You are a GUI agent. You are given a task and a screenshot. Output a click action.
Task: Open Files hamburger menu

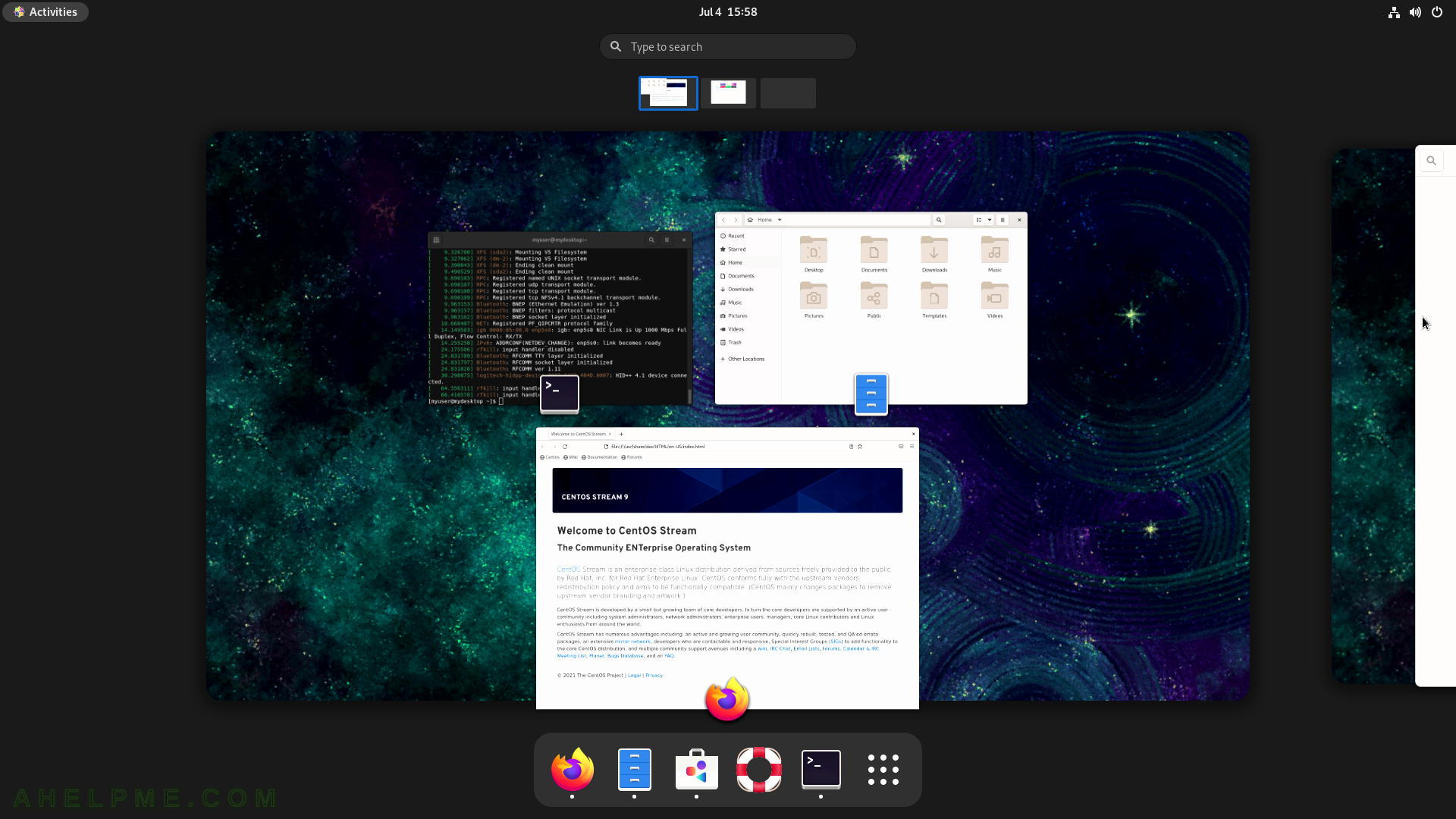(1003, 220)
